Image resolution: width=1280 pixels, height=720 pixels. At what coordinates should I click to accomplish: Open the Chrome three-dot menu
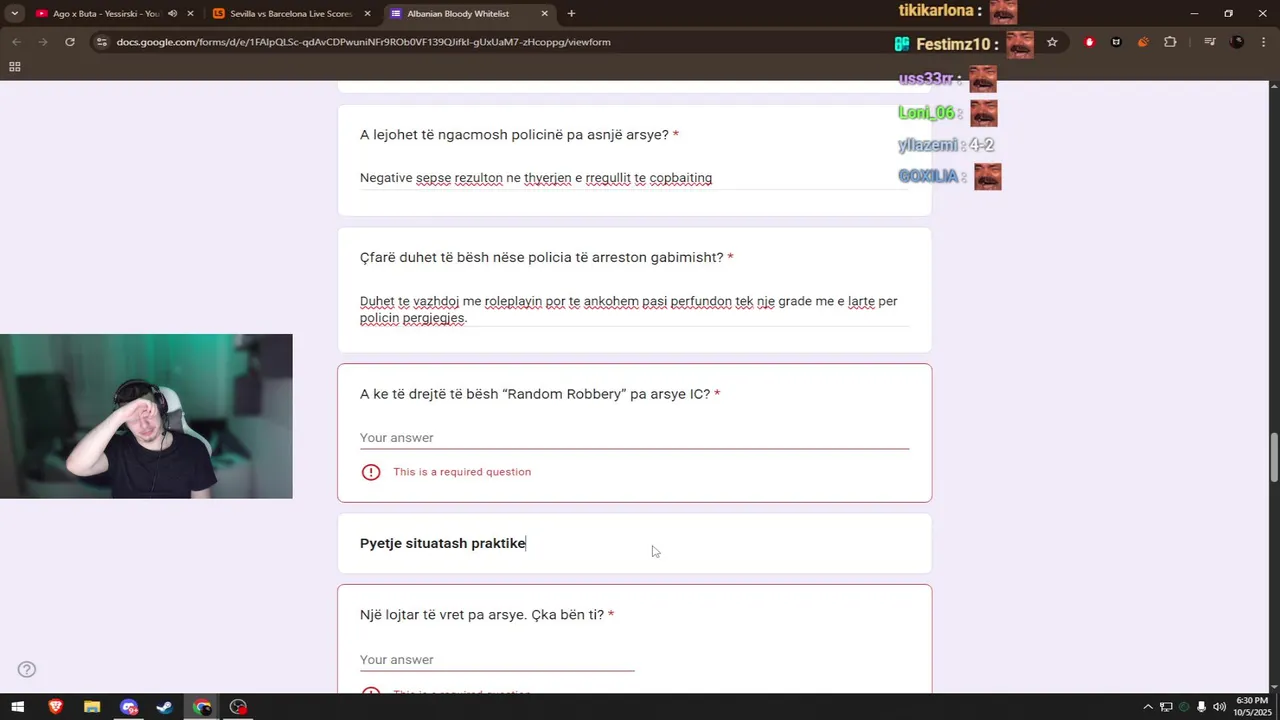pos(1264,42)
